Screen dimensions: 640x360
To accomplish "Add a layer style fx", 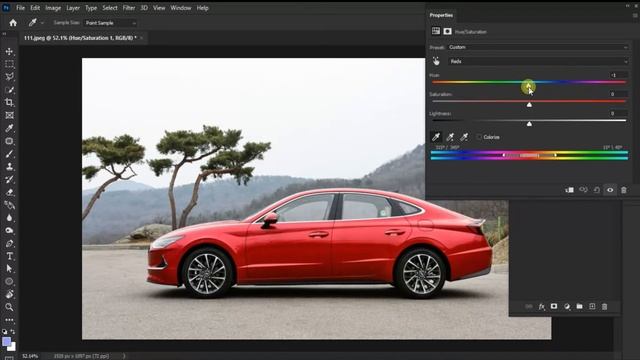I will pyautogui.click(x=541, y=307).
